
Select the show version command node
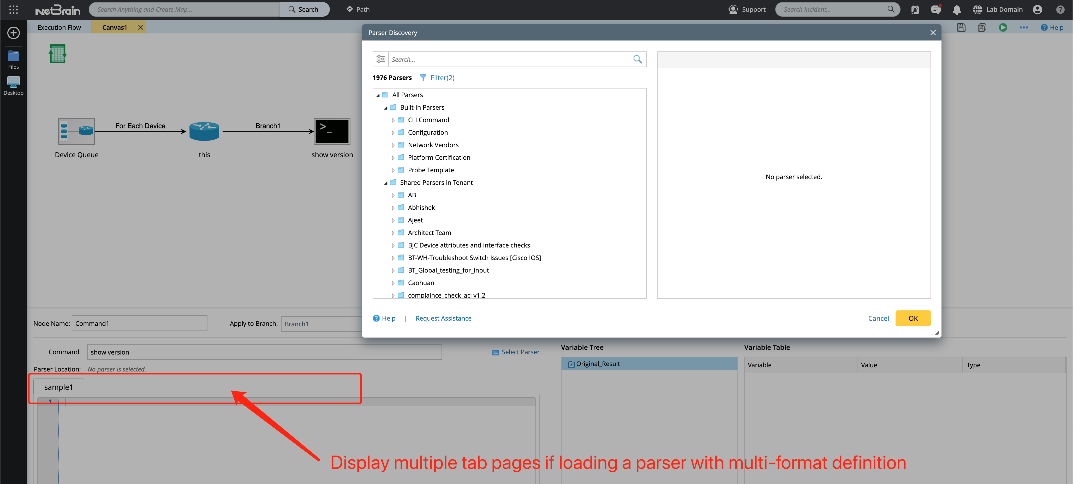point(332,131)
